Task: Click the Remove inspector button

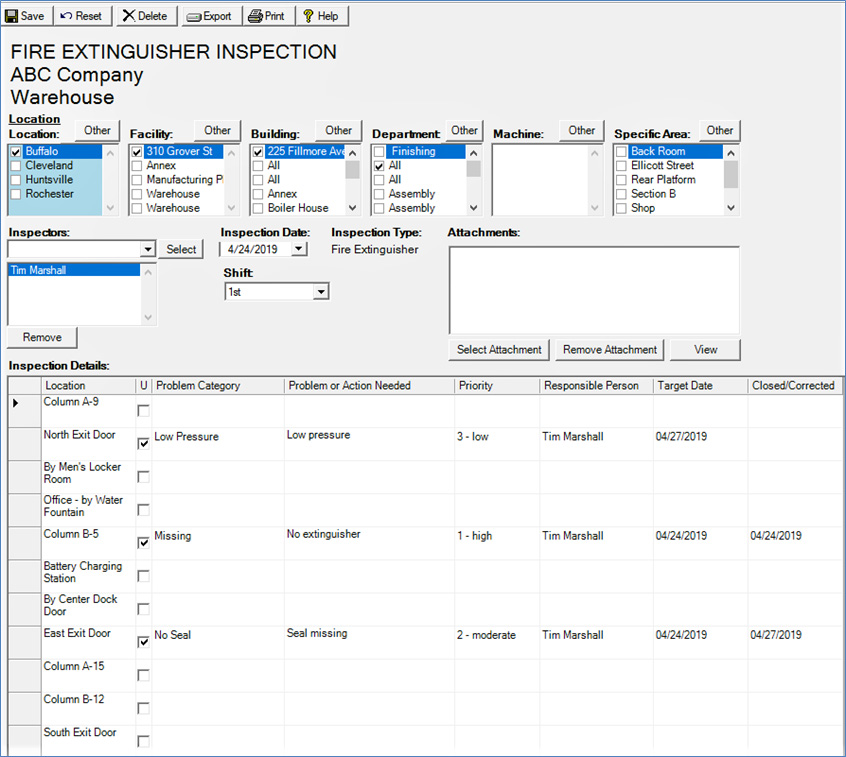Action: (x=42, y=338)
